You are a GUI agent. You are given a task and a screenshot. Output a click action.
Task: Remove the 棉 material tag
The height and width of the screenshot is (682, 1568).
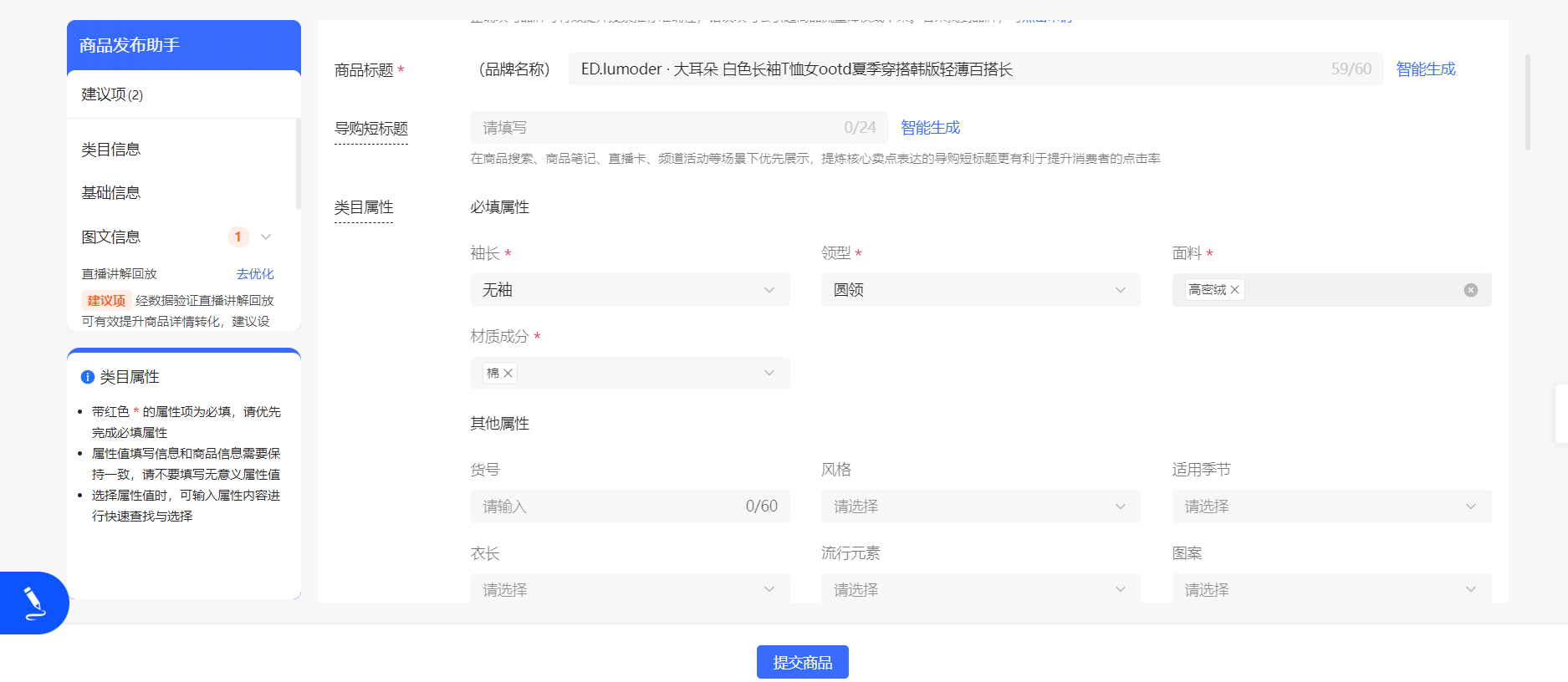click(508, 374)
